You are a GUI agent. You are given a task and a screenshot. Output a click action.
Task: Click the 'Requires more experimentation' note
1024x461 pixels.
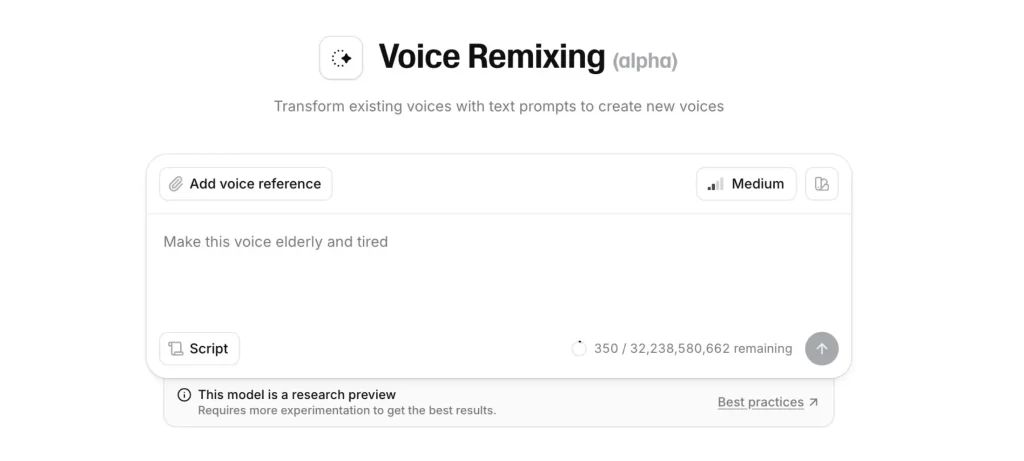click(346, 410)
